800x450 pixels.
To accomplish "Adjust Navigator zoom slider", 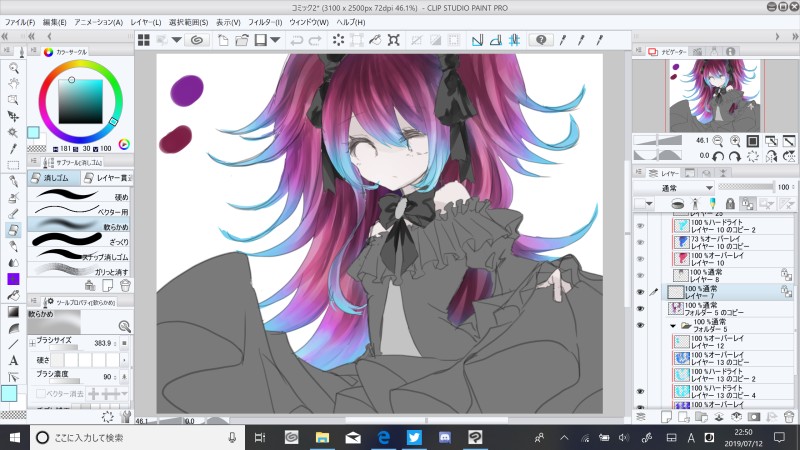I will click(x=658, y=140).
